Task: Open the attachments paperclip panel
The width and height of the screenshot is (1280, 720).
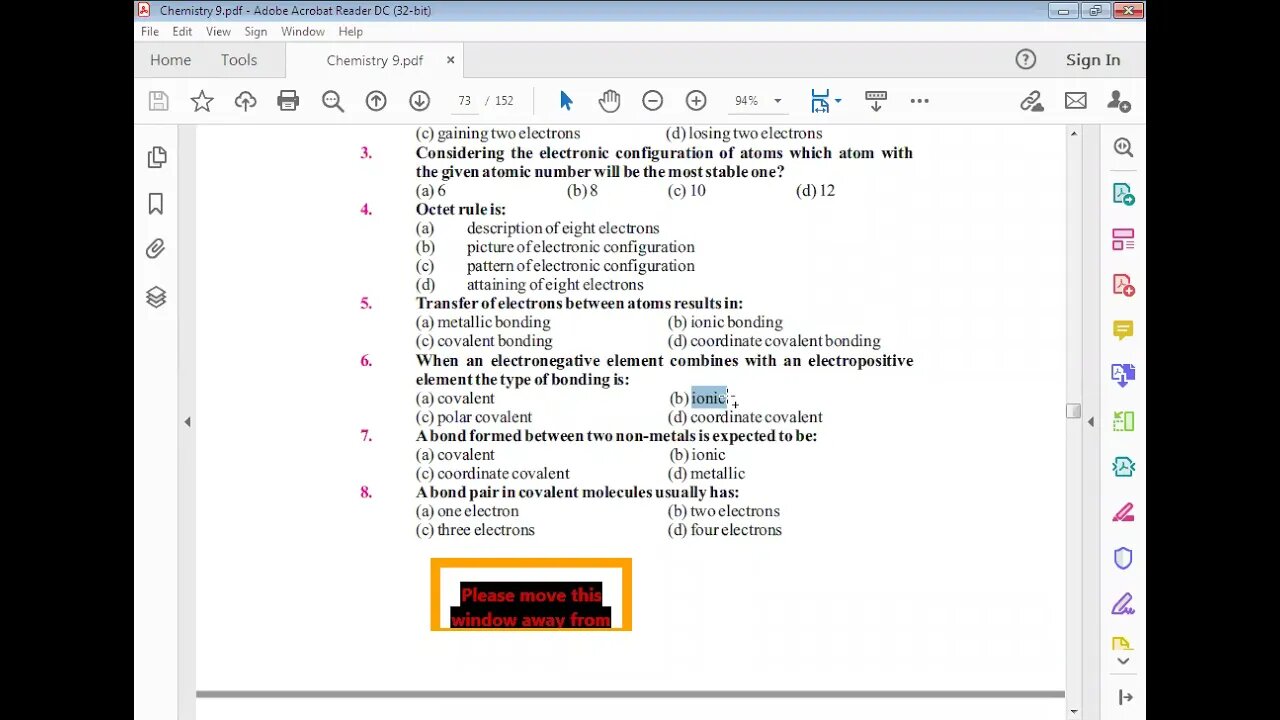Action: [x=156, y=249]
